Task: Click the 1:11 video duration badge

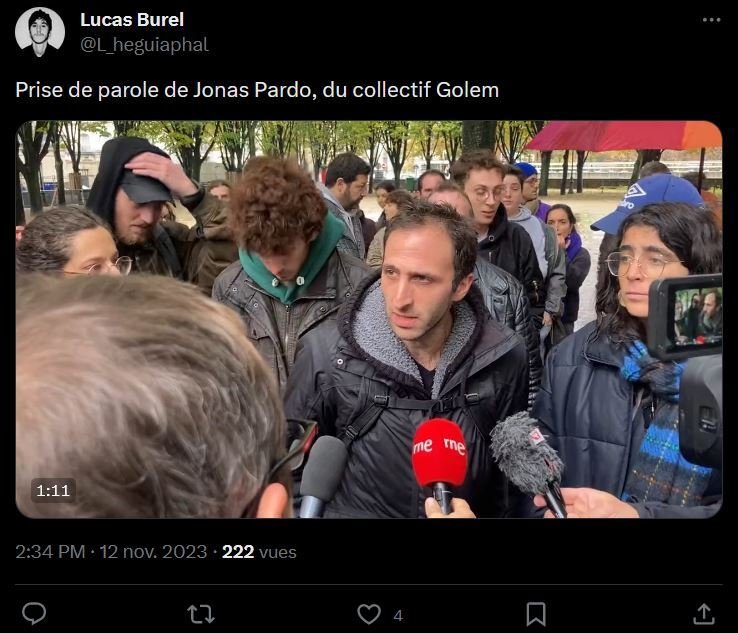Action: (53, 491)
